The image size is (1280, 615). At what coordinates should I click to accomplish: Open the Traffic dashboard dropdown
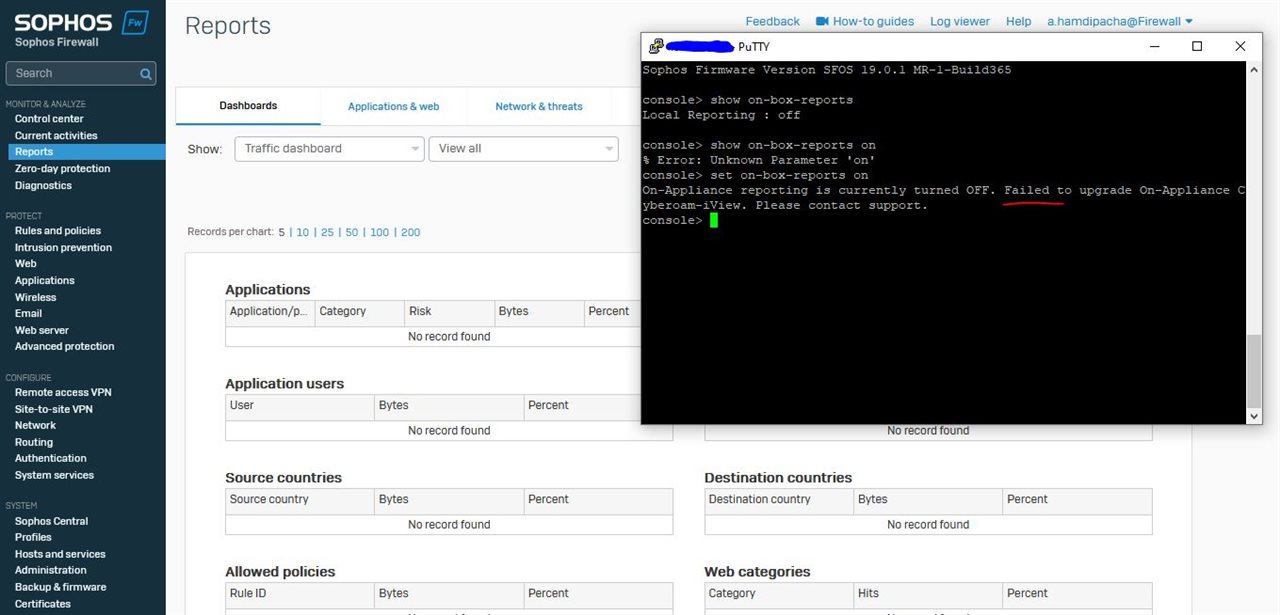(x=330, y=148)
